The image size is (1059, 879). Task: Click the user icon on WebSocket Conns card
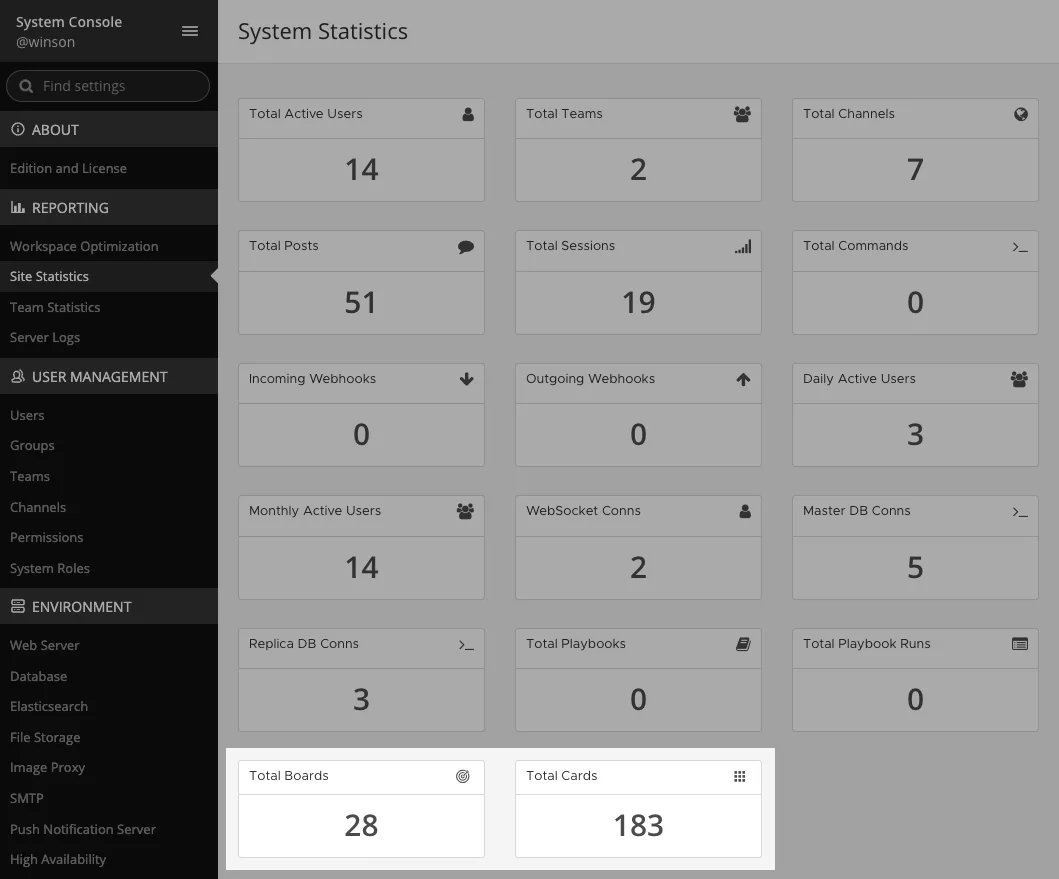(745, 511)
